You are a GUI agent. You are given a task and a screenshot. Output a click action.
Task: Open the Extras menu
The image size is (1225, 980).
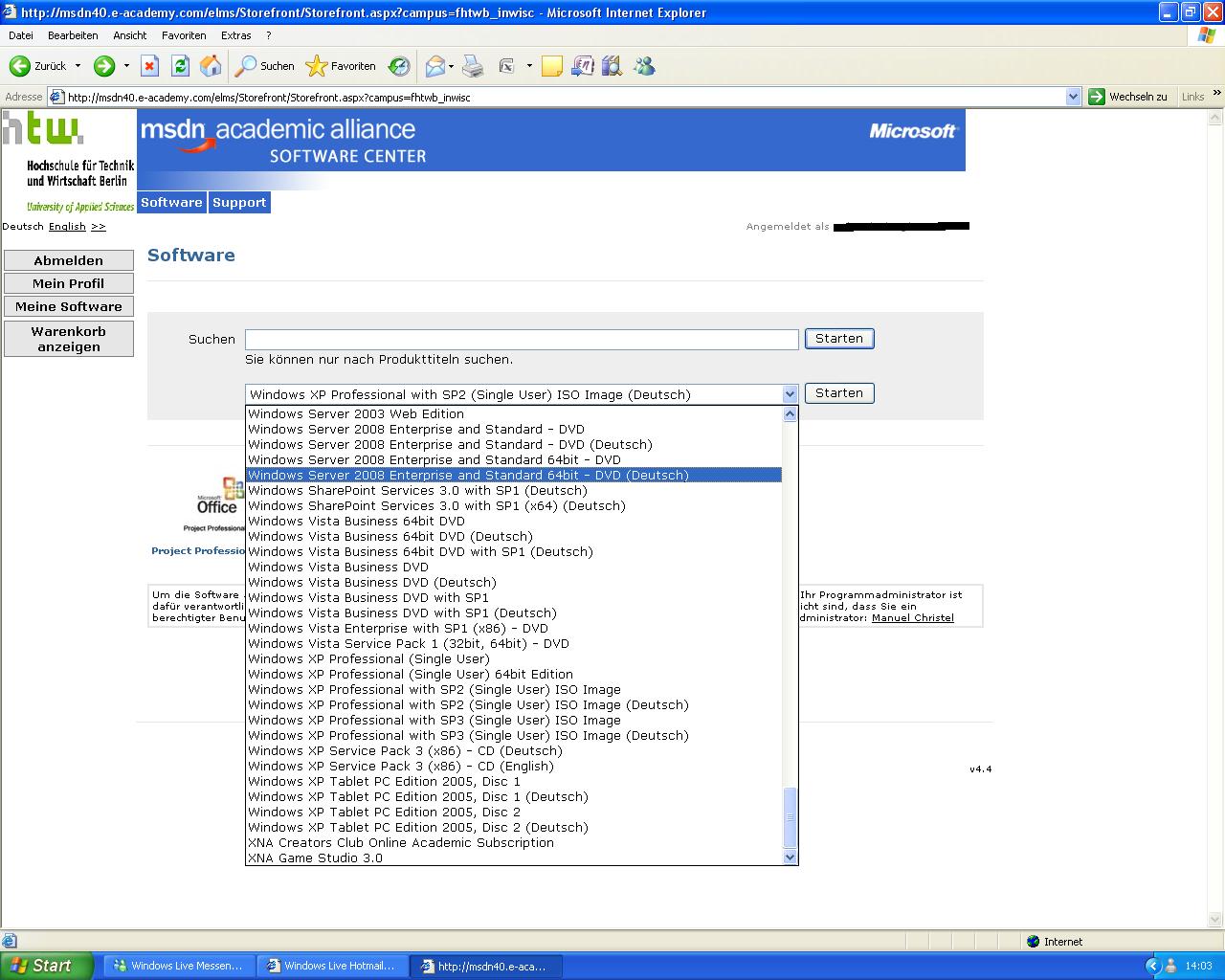[x=236, y=35]
